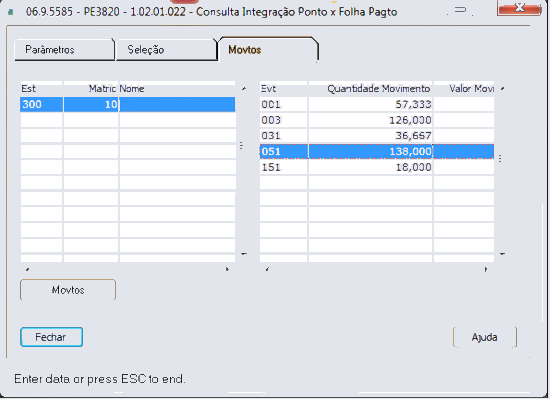
Task: Close the dialog with Fechar
Action: pyautogui.click(x=52, y=337)
